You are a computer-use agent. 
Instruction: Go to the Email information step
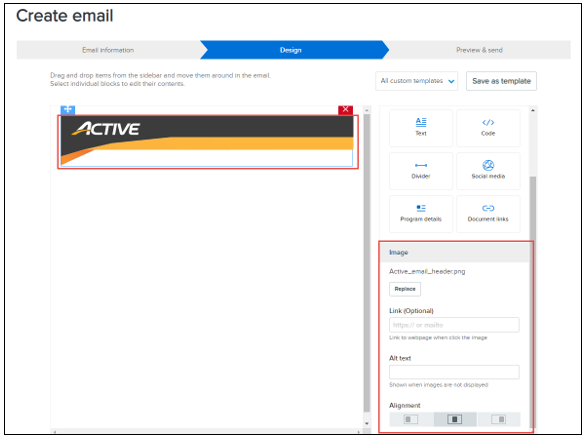[x=108, y=50]
